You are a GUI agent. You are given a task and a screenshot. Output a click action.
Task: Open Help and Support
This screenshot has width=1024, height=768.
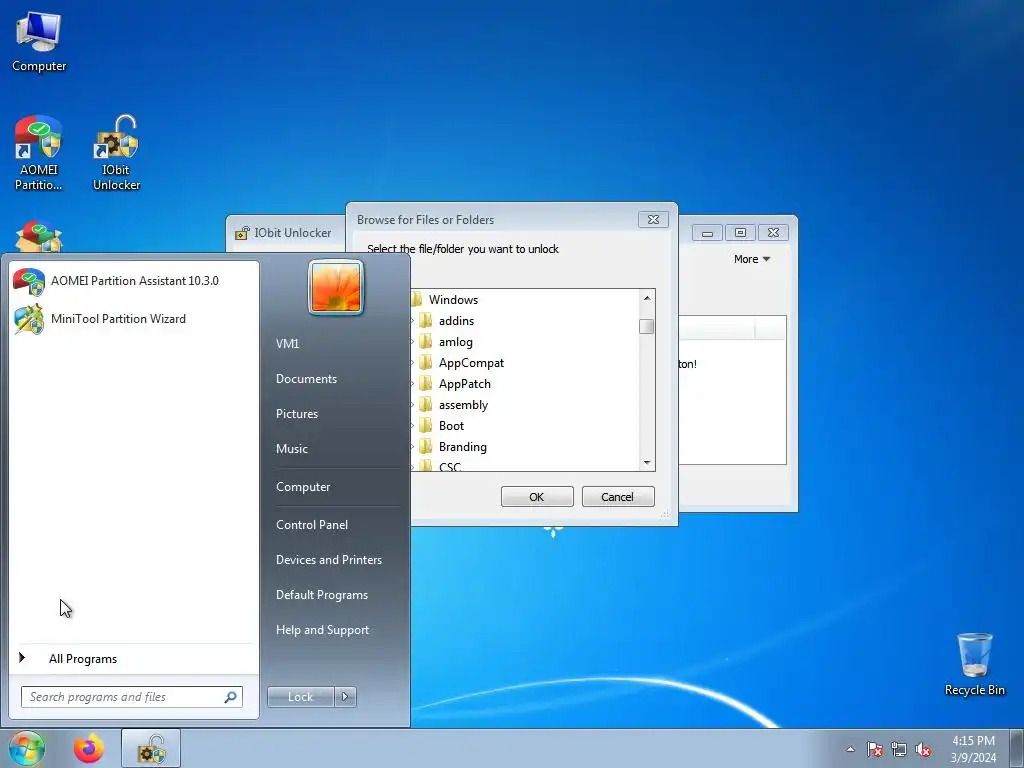coord(323,630)
